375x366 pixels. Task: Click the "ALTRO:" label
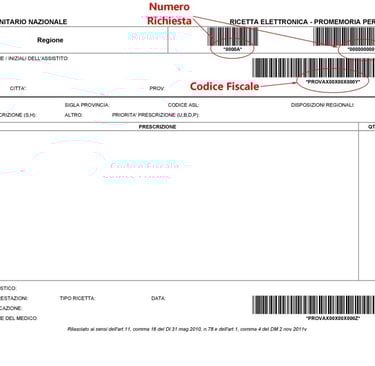pos(73,115)
